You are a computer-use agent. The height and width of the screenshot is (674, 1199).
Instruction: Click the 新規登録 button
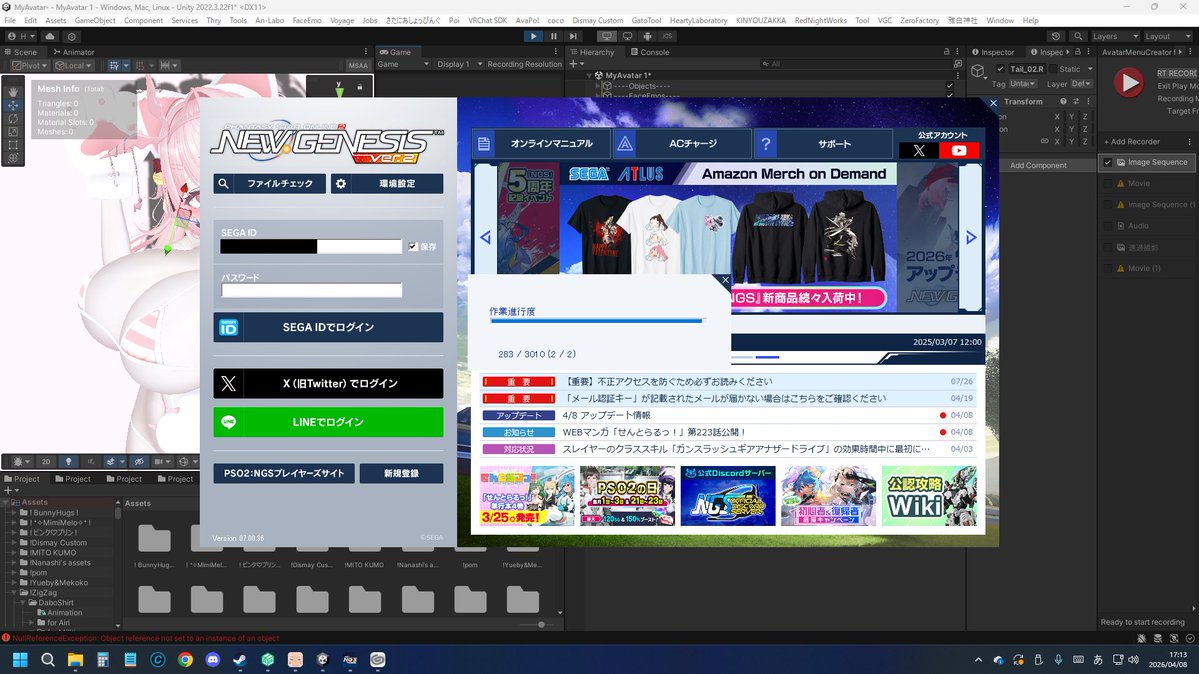401,474
